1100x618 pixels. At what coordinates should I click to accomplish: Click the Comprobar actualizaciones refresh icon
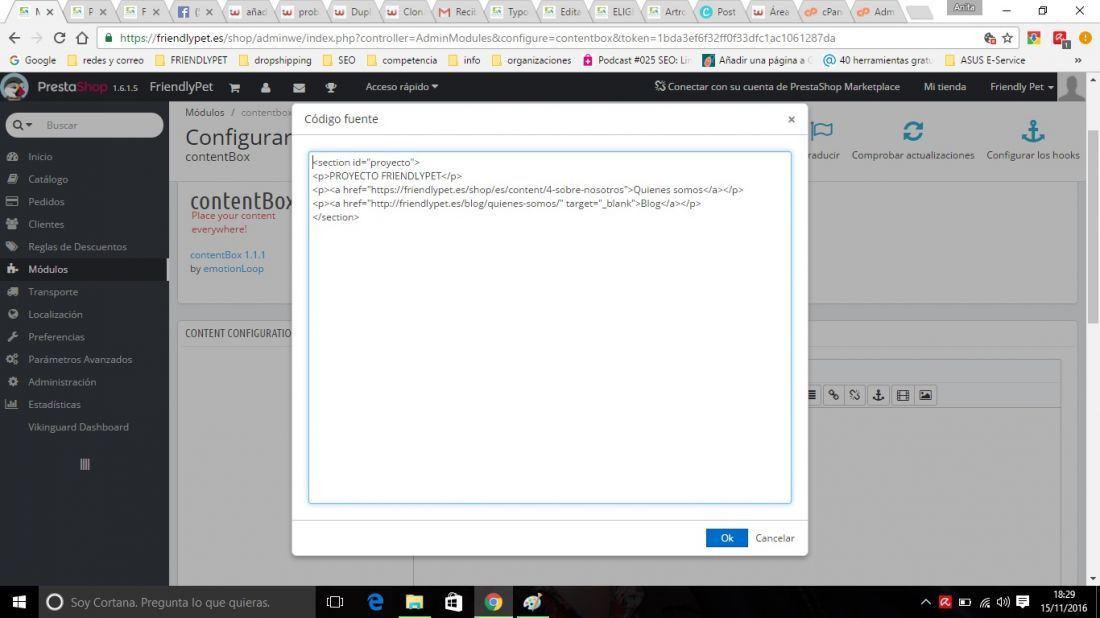pos(913,131)
